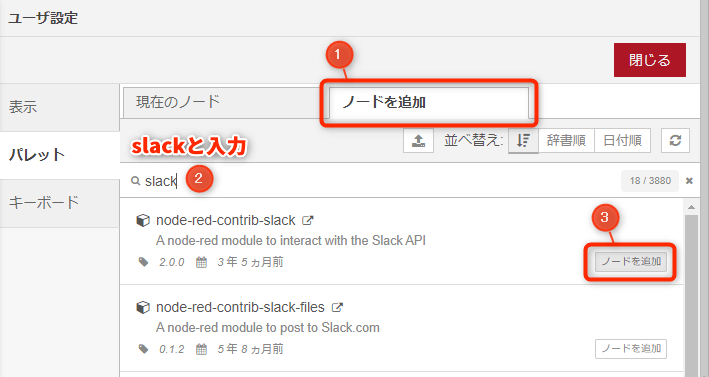
Task: Click the upload module icon button
Action: click(x=418, y=141)
